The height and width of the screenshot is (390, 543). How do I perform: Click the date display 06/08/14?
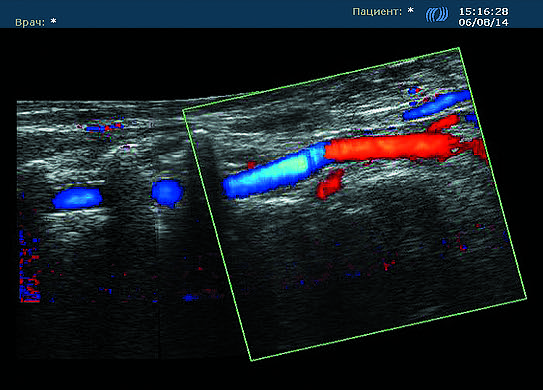pos(483,23)
